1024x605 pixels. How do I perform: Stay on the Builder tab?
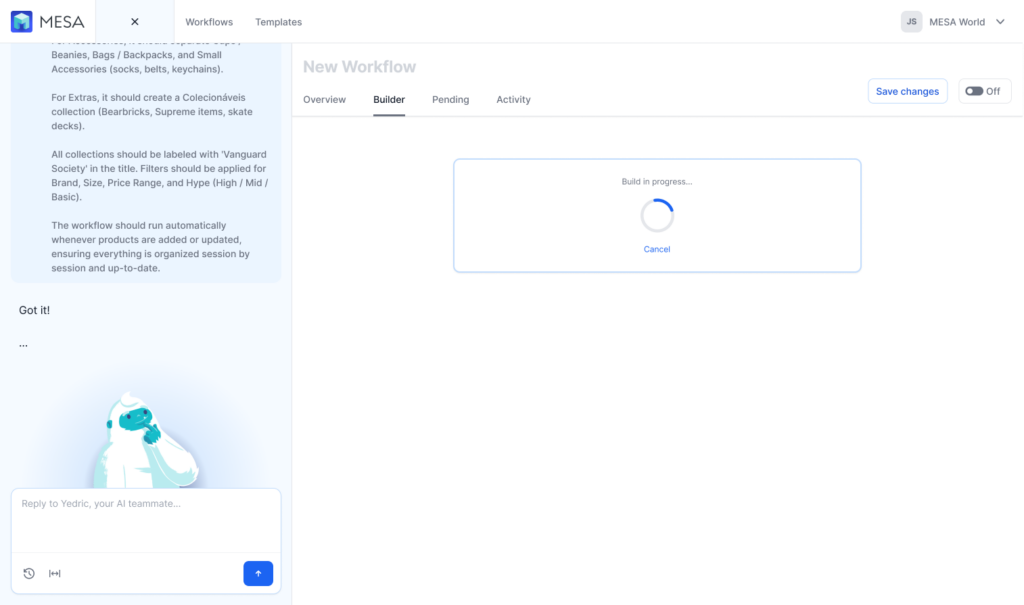pyautogui.click(x=388, y=99)
